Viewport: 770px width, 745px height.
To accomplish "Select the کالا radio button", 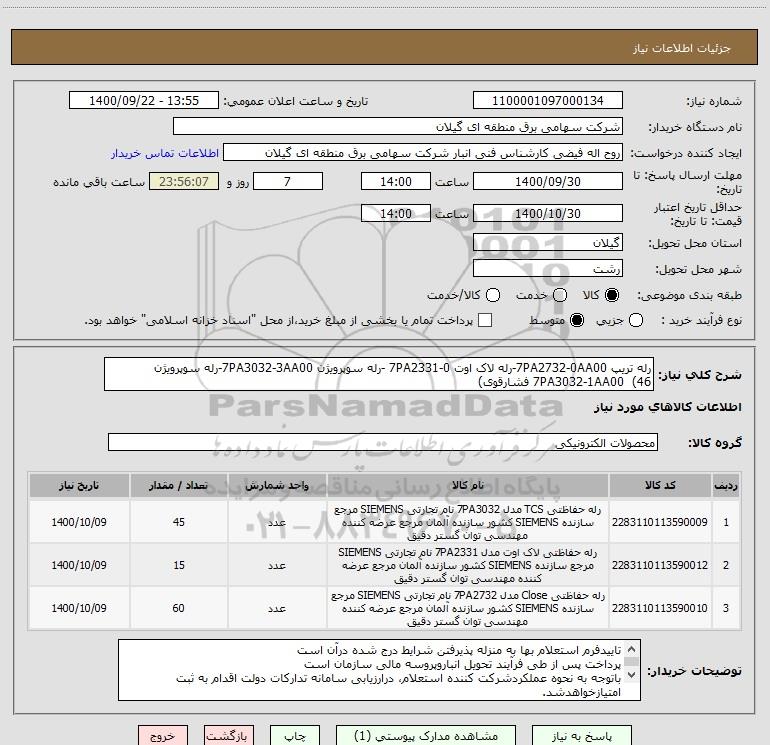I will click(x=612, y=295).
